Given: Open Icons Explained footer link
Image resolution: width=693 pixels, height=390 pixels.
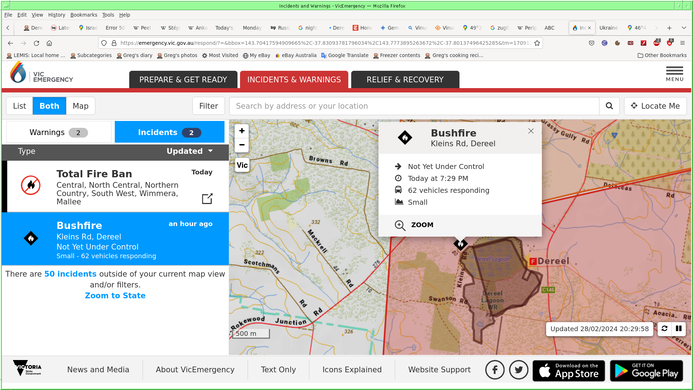Looking at the screenshot, I should tap(352, 370).
